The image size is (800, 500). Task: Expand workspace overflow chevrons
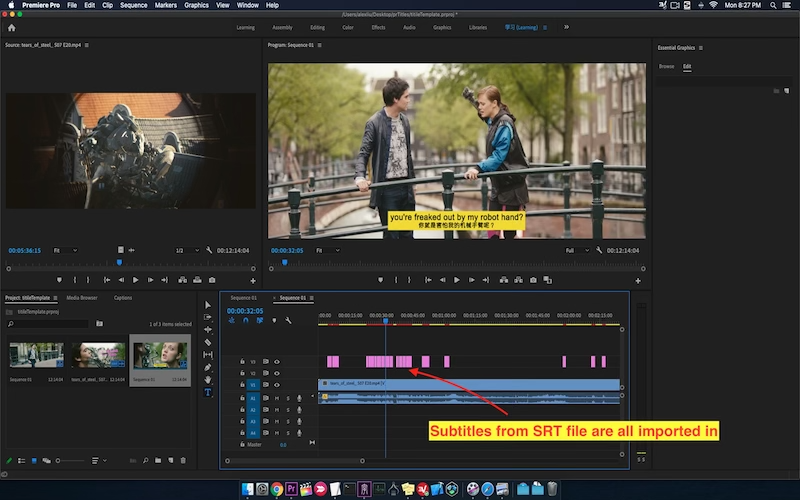click(566, 27)
